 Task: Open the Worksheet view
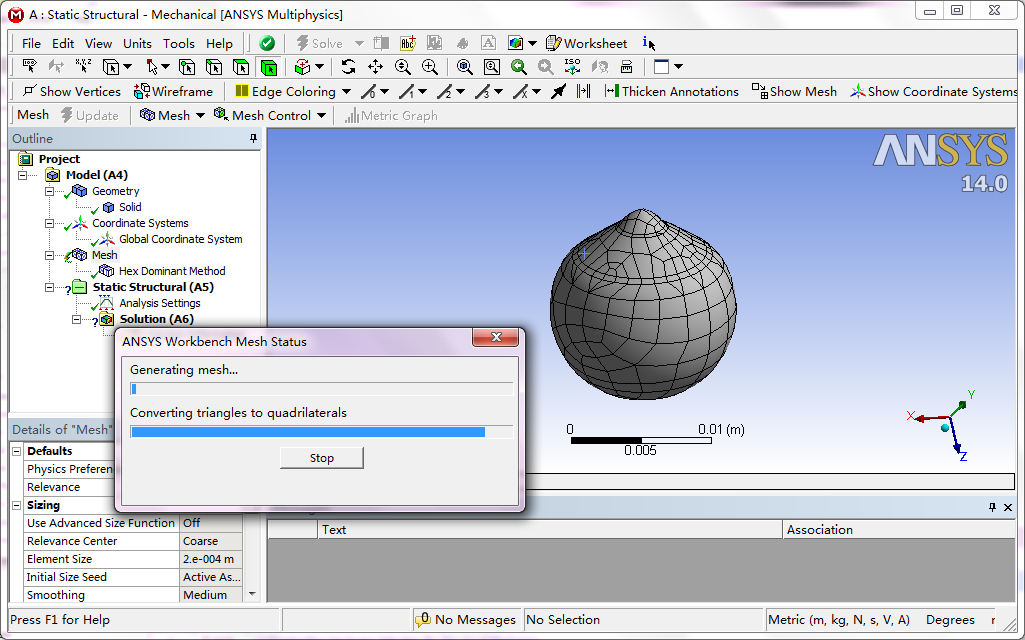(x=586, y=43)
